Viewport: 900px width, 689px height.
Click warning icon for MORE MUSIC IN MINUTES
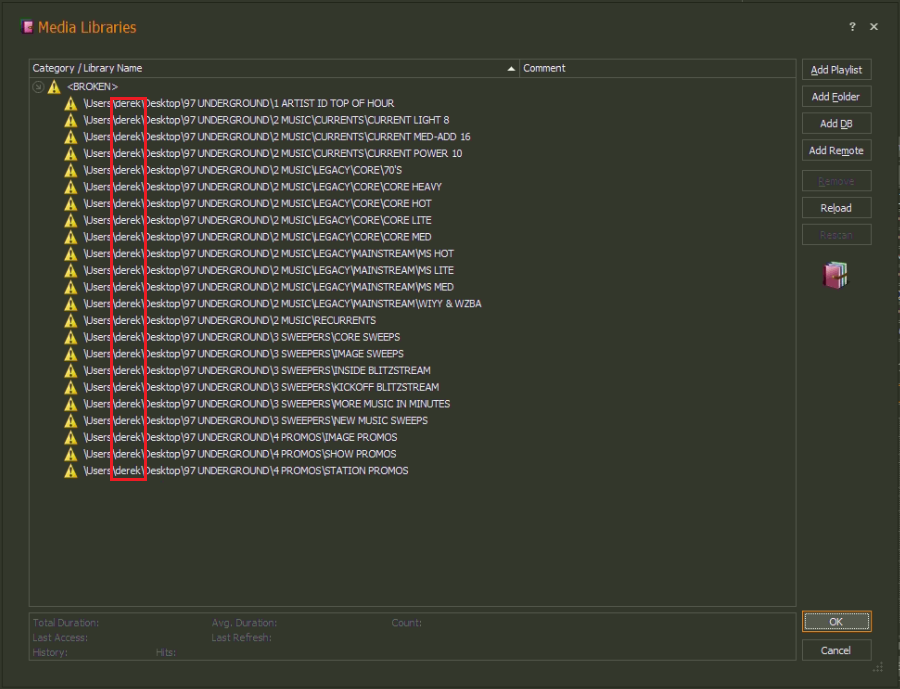coord(71,403)
